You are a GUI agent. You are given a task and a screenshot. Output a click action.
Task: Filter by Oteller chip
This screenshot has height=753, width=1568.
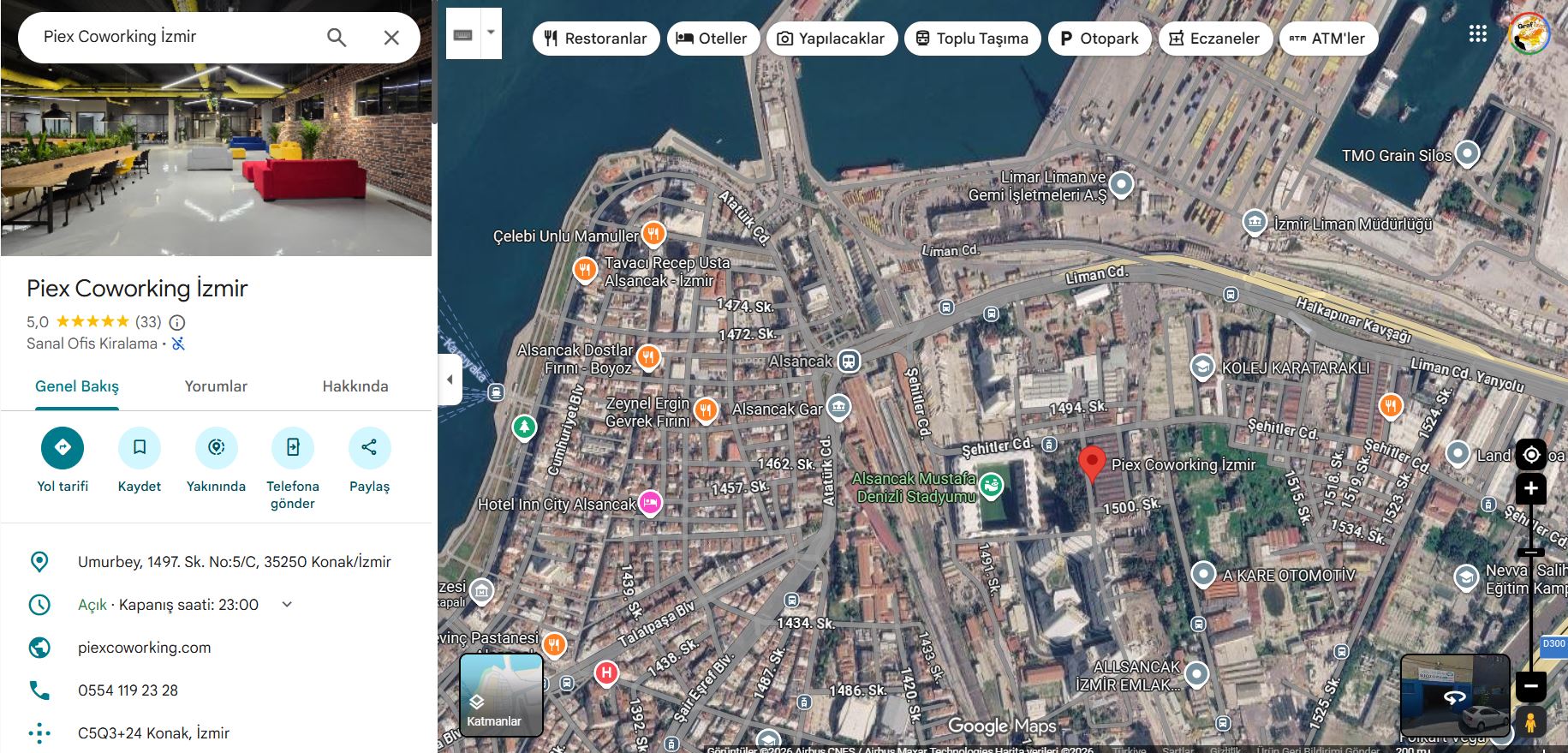712,39
